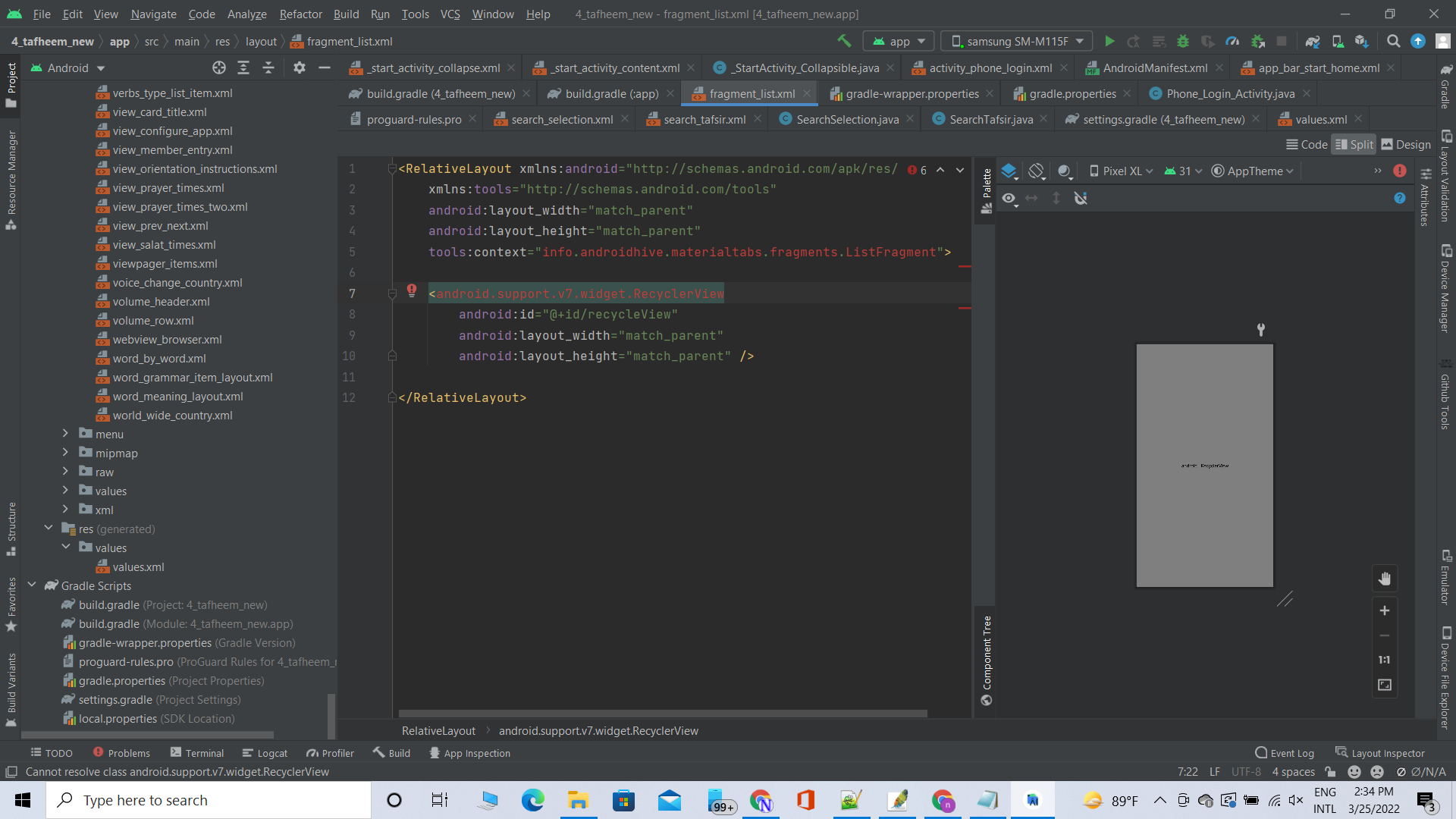Open the design surface layers icon
This screenshot has width=1456, height=819.
(1009, 171)
